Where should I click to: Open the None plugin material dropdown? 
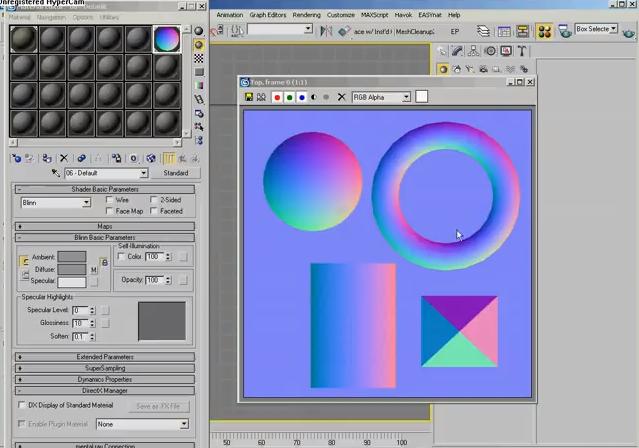[142, 424]
